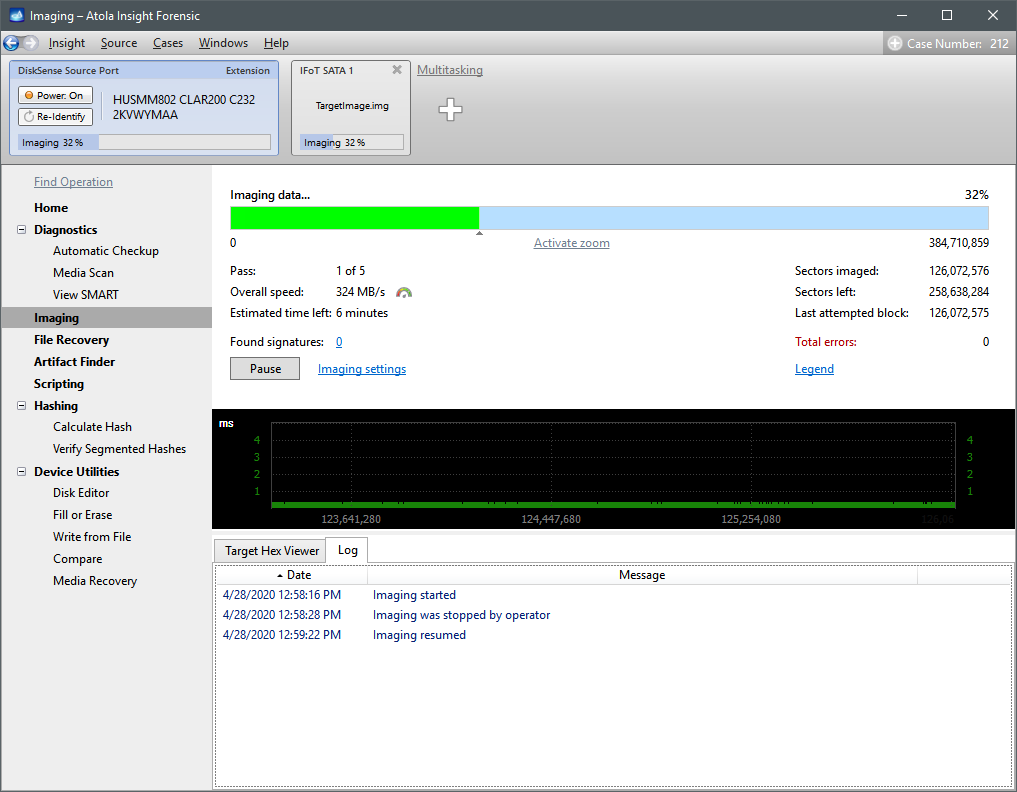Close the IFoT SATA 1 target tab
This screenshot has width=1017, height=792.
(x=397, y=69)
